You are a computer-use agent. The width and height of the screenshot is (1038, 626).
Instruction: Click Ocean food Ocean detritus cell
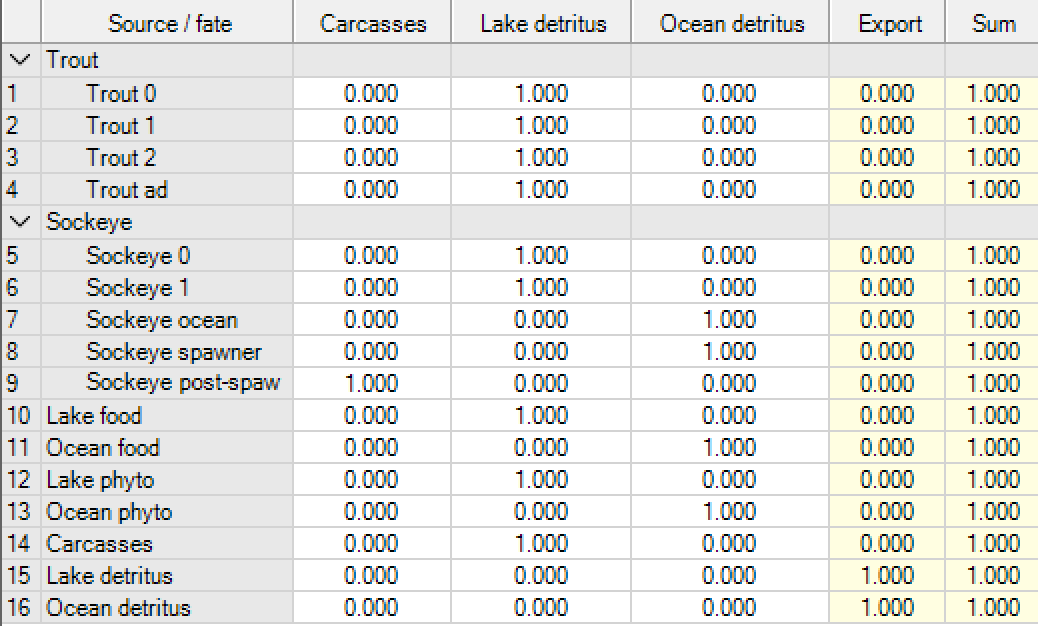click(x=730, y=448)
